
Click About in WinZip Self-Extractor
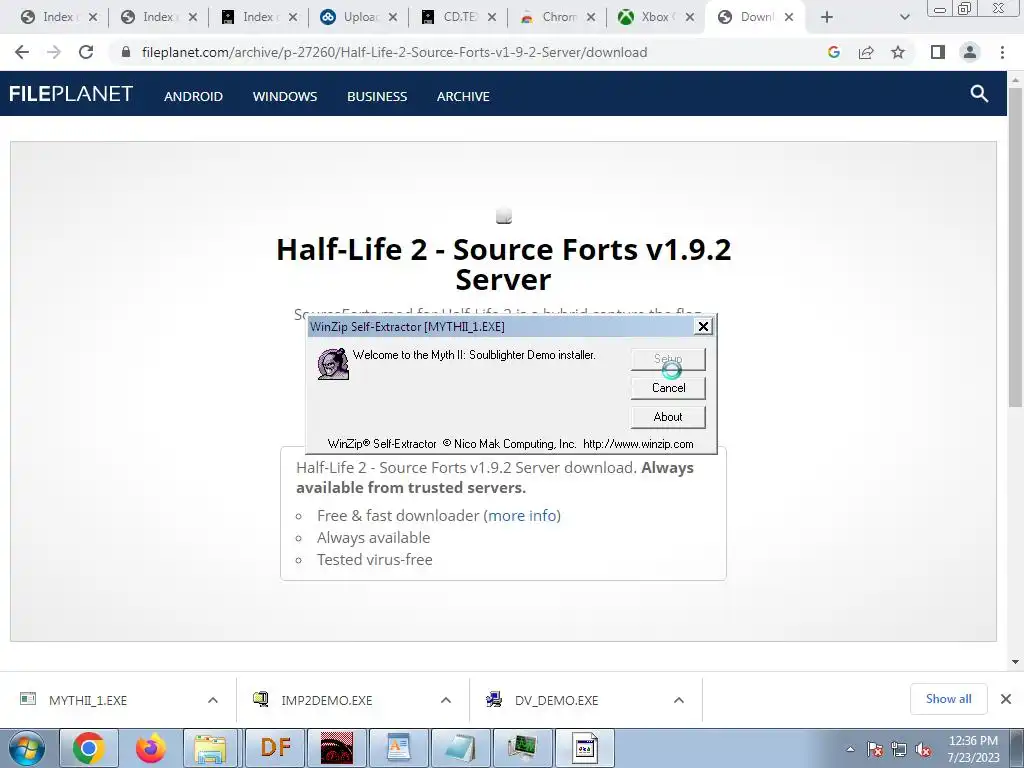(x=668, y=417)
